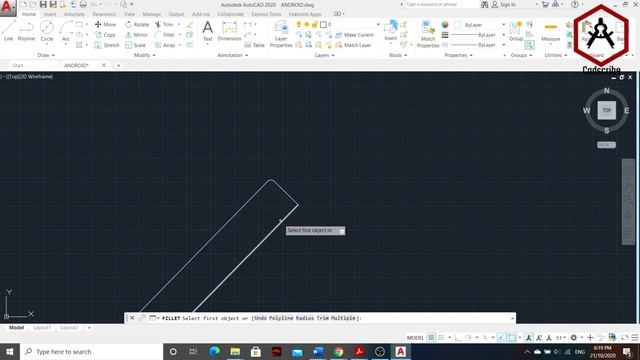Open the View ribbon tab
This screenshot has height=360, width=640.
[129, 14]
